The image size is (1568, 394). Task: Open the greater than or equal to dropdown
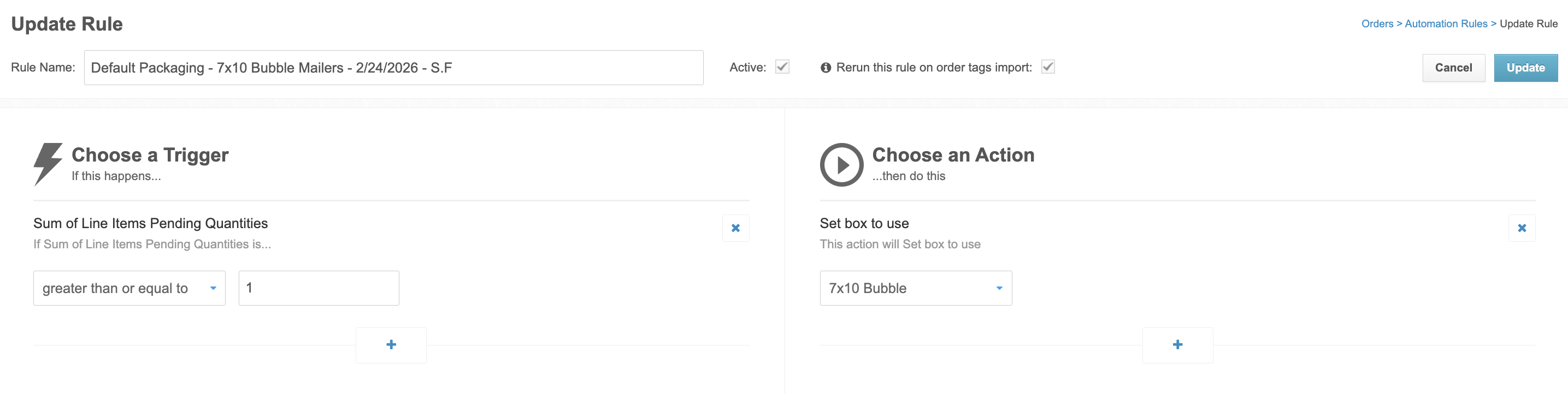pyautogui.click(x=129, y=288)
